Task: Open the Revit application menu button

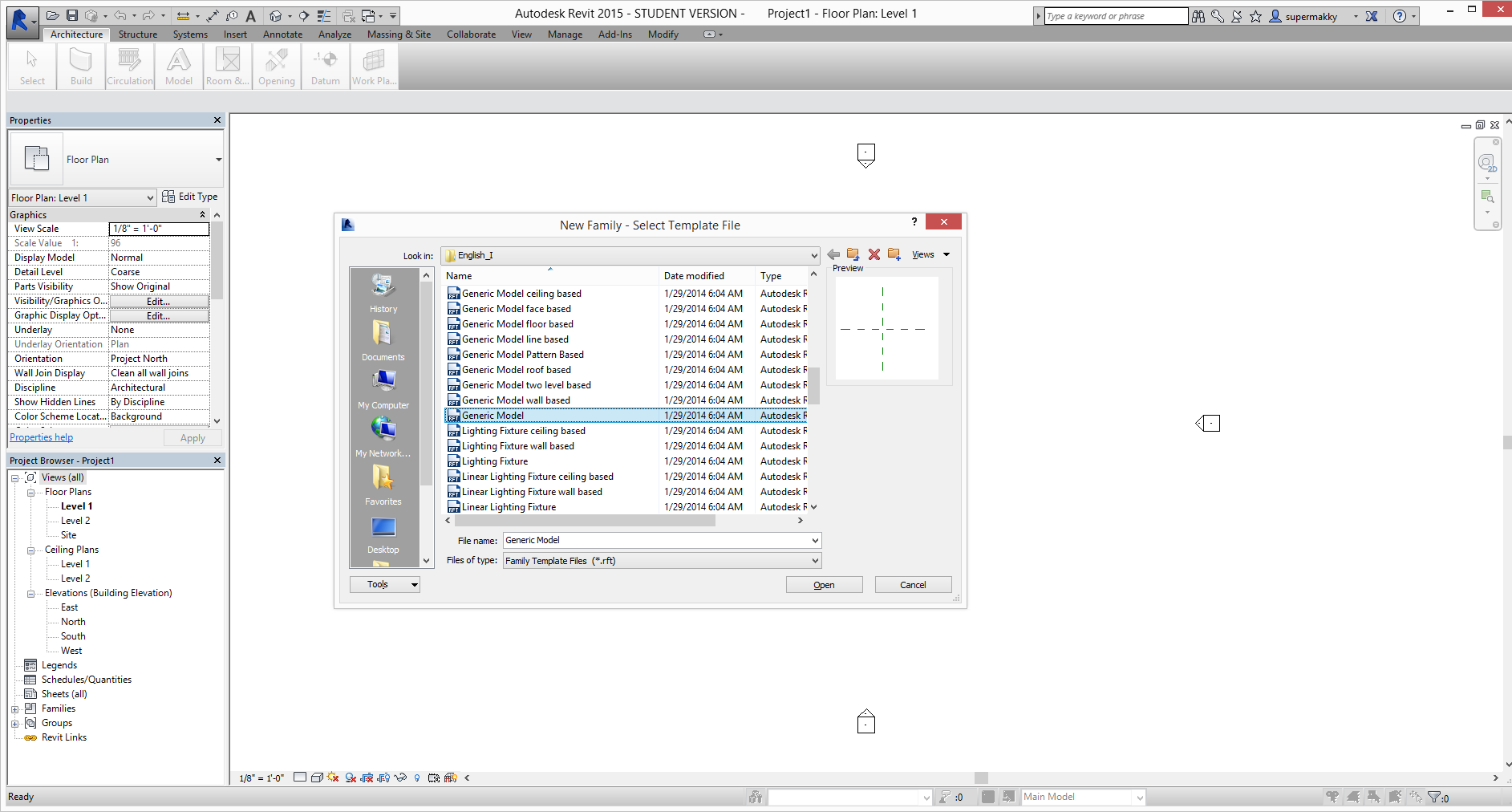Action: point(22,21)
